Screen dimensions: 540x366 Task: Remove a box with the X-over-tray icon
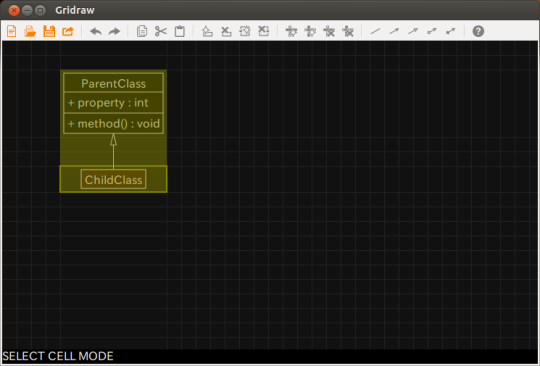[x=226, y=31]
